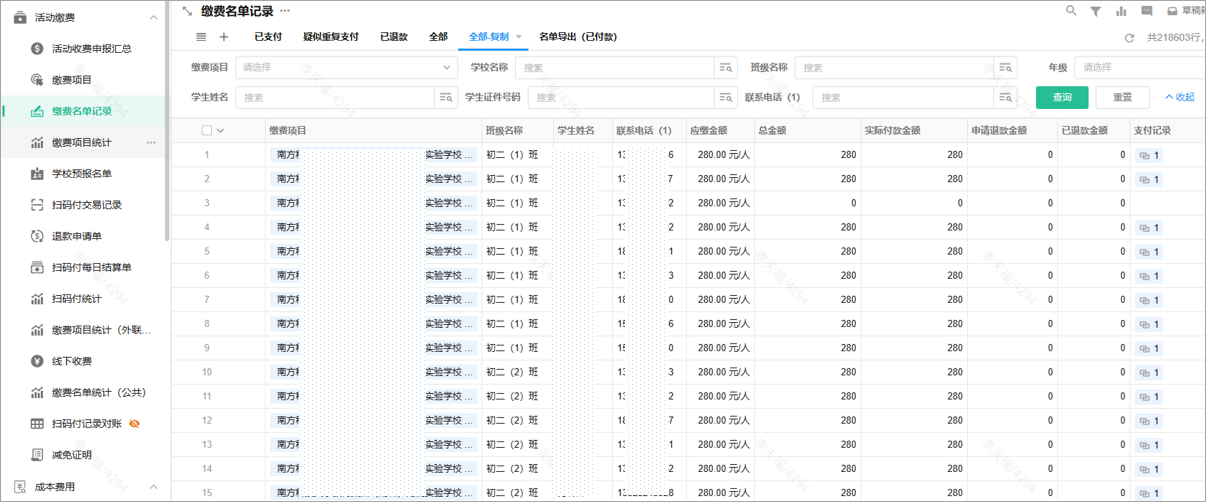Viewport: 1207px width, 503px height.
Task: Toggle eye icon next to 扫码付记录对账
Action: coord(135,424)
